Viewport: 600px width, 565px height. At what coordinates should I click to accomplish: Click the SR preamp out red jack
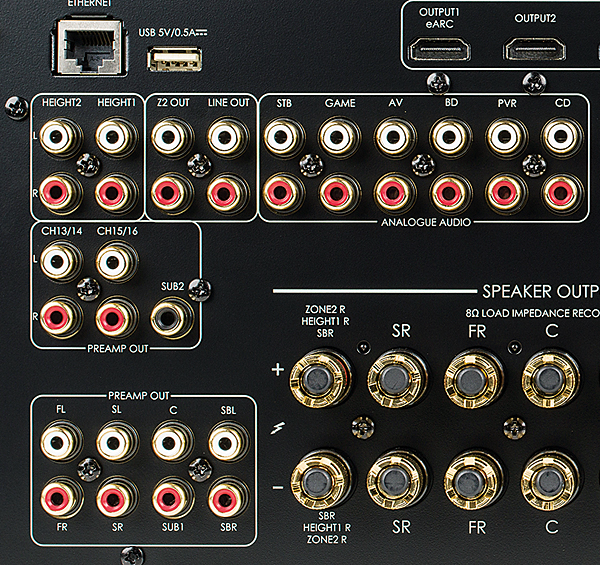tap(116, 498)
